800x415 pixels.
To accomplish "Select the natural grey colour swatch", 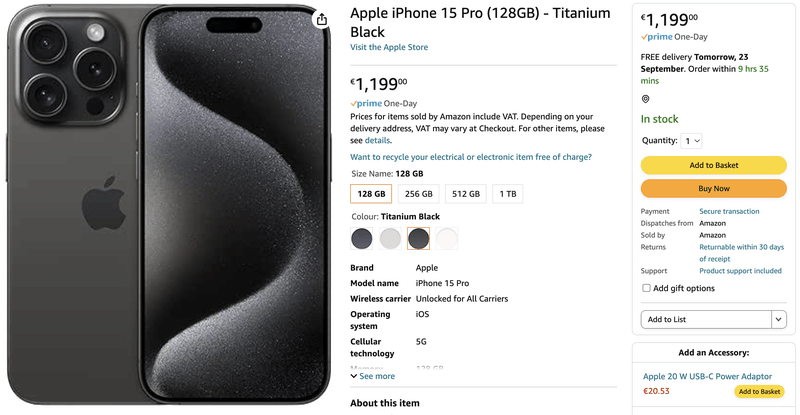I will 390,238.
